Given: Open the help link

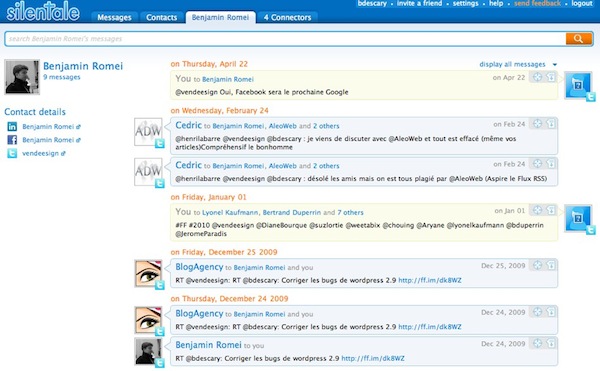Looking at the screenshot, I should click(x=496, y=3).
